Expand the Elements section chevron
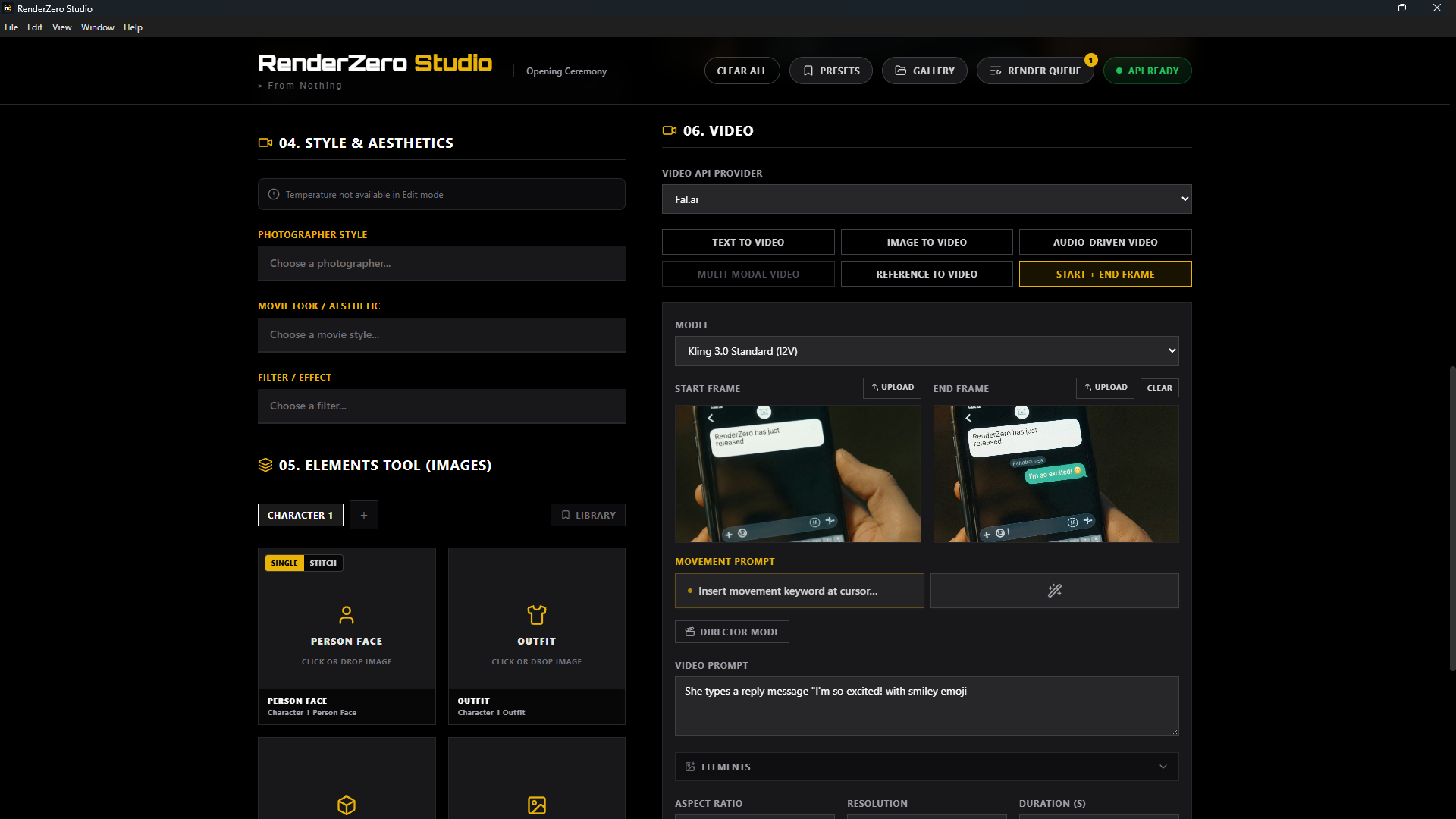The image size is (1456, 819). 1163,767
